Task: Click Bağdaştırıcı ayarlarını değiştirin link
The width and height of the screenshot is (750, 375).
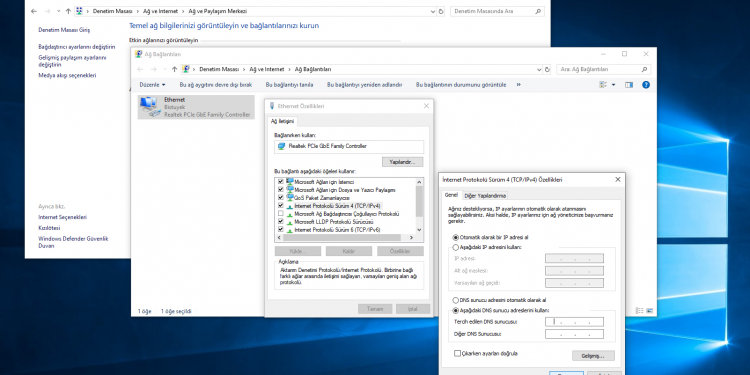Action: 77,47
